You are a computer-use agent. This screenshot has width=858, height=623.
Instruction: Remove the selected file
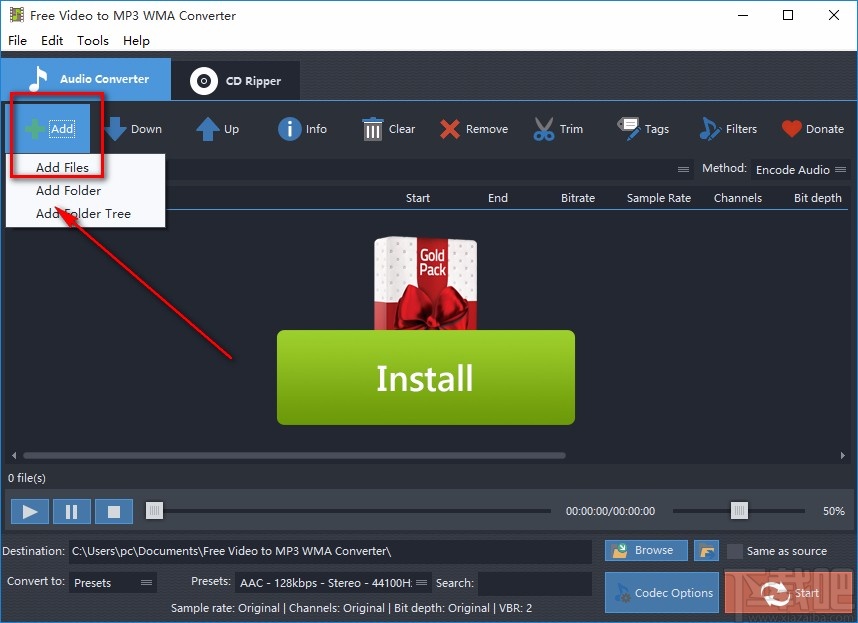tap(473, 129)
